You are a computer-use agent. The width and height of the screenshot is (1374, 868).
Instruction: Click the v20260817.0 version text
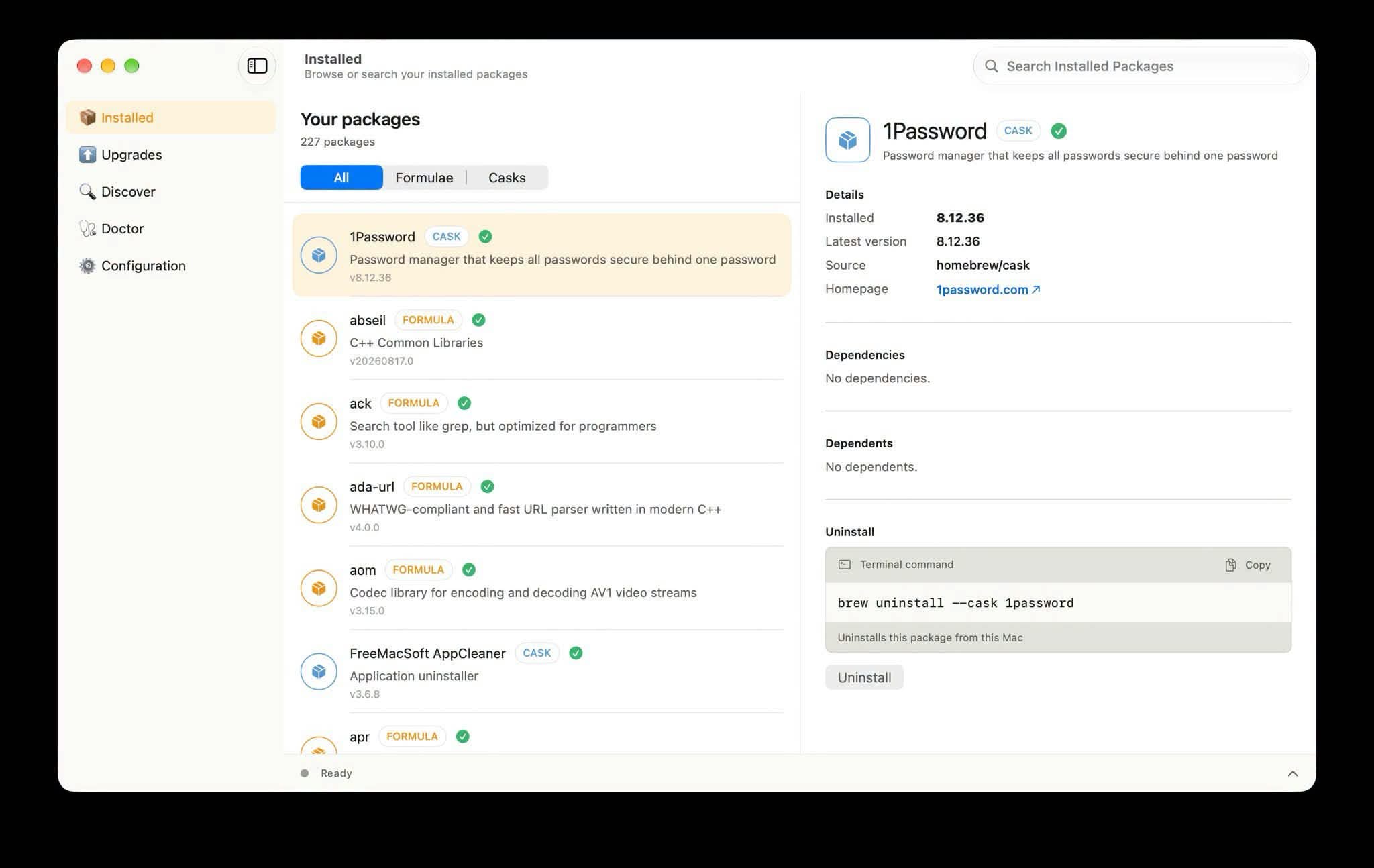(x=381, y=361)
